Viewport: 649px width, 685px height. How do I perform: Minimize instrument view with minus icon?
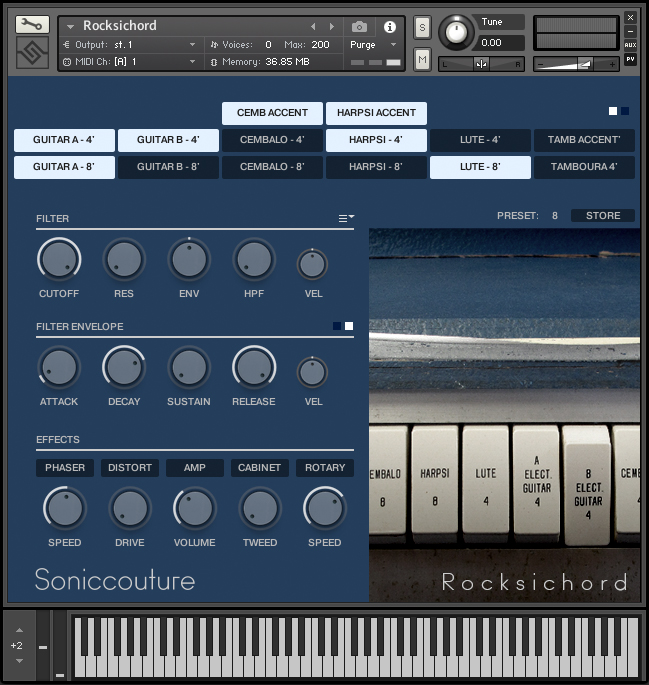[630, 31]
